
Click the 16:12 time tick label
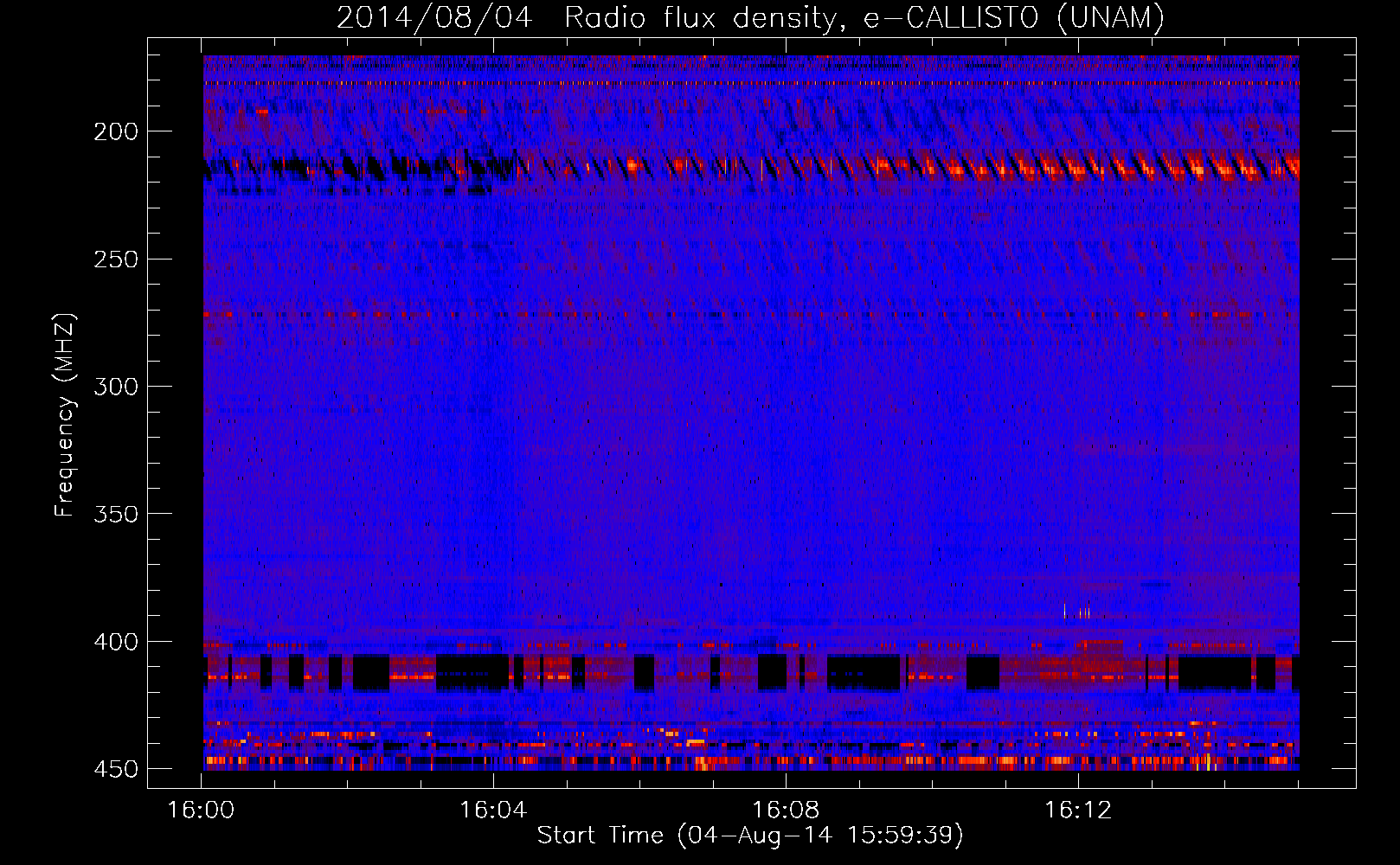tap(1078, 811)
